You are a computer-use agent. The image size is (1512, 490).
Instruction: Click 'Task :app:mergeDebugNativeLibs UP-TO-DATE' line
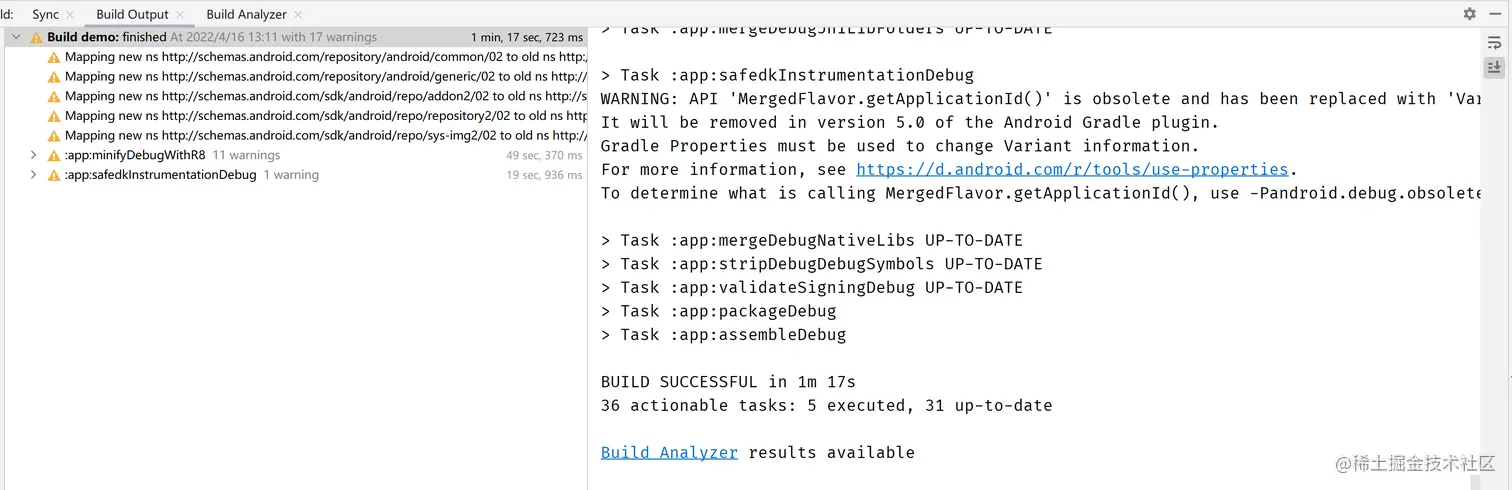(x=812, y=240)
